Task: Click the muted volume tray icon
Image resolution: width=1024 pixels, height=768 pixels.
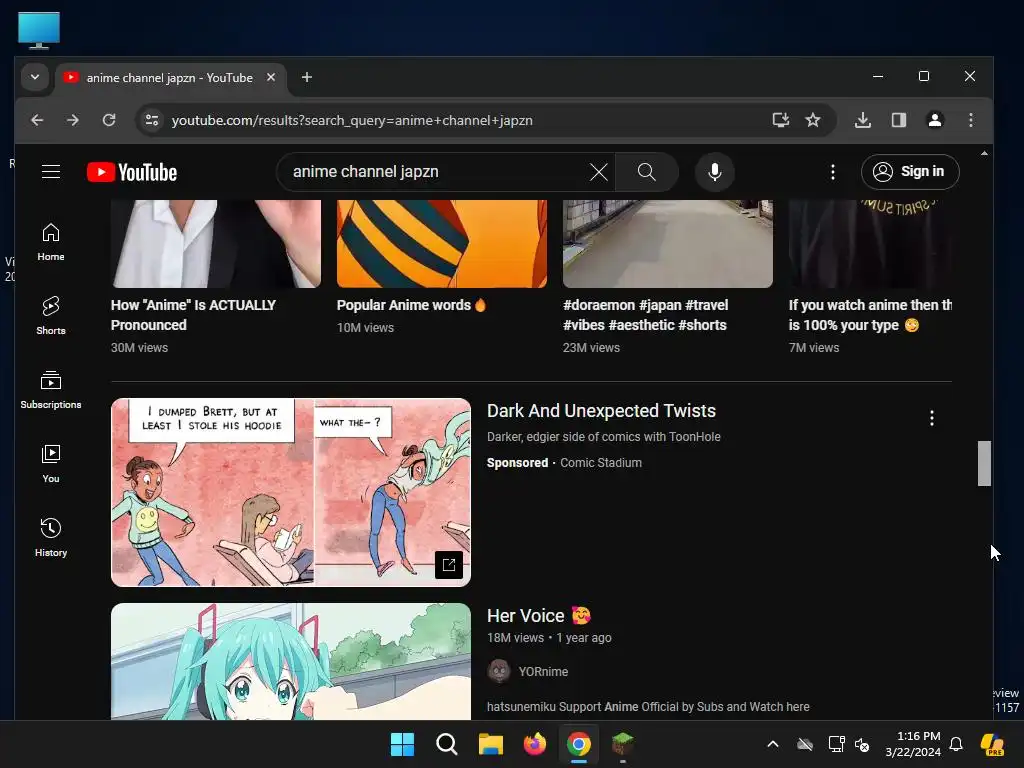Action: (x=863, y=744)
